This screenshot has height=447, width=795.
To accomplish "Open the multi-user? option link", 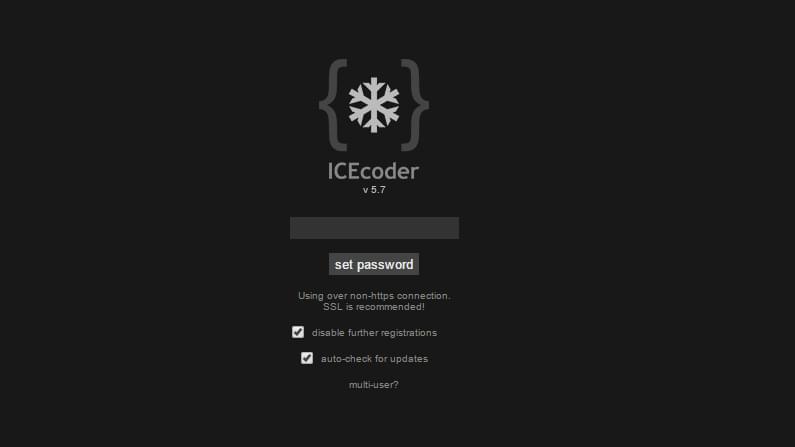I will tap(374, 385).
